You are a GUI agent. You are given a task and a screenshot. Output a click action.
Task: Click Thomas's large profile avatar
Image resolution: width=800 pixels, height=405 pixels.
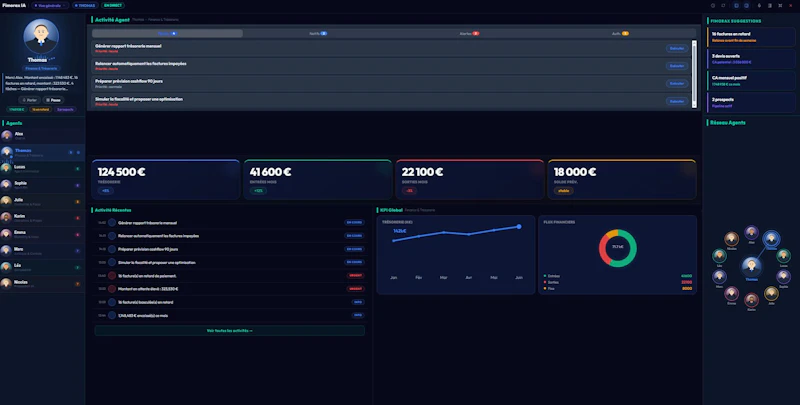point(41,36)
